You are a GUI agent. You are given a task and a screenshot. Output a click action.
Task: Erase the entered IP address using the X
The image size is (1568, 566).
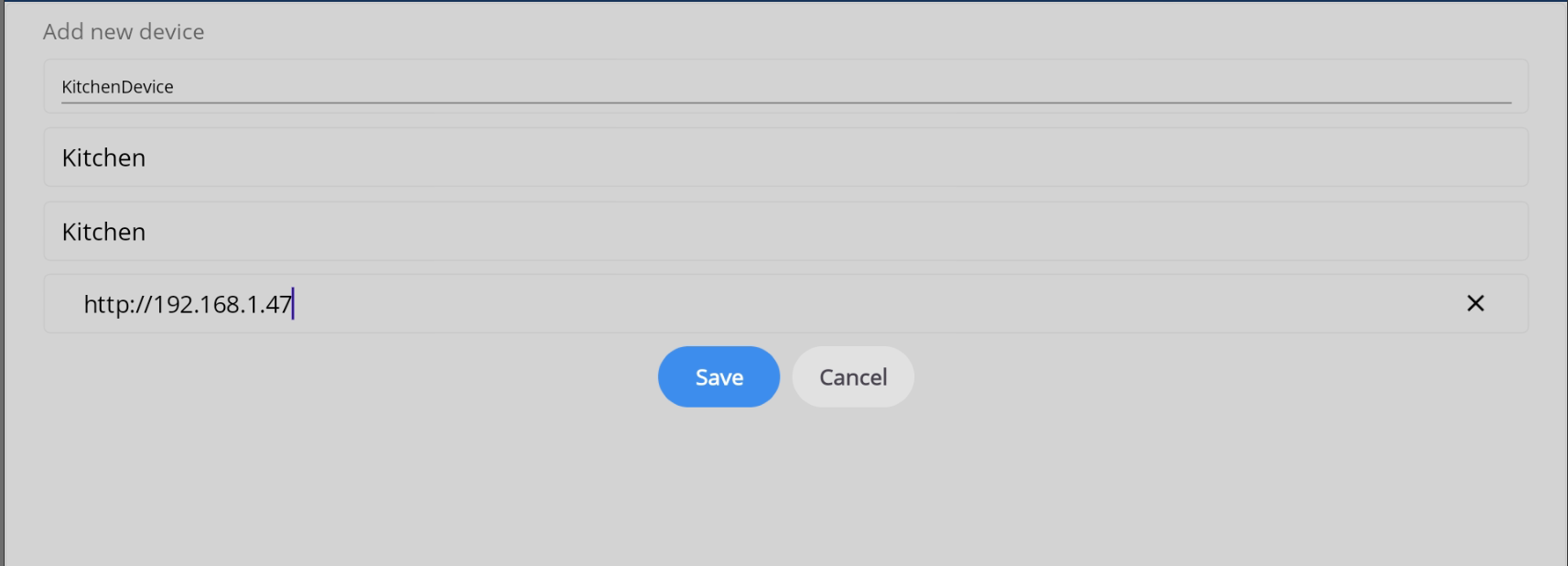1475,303
